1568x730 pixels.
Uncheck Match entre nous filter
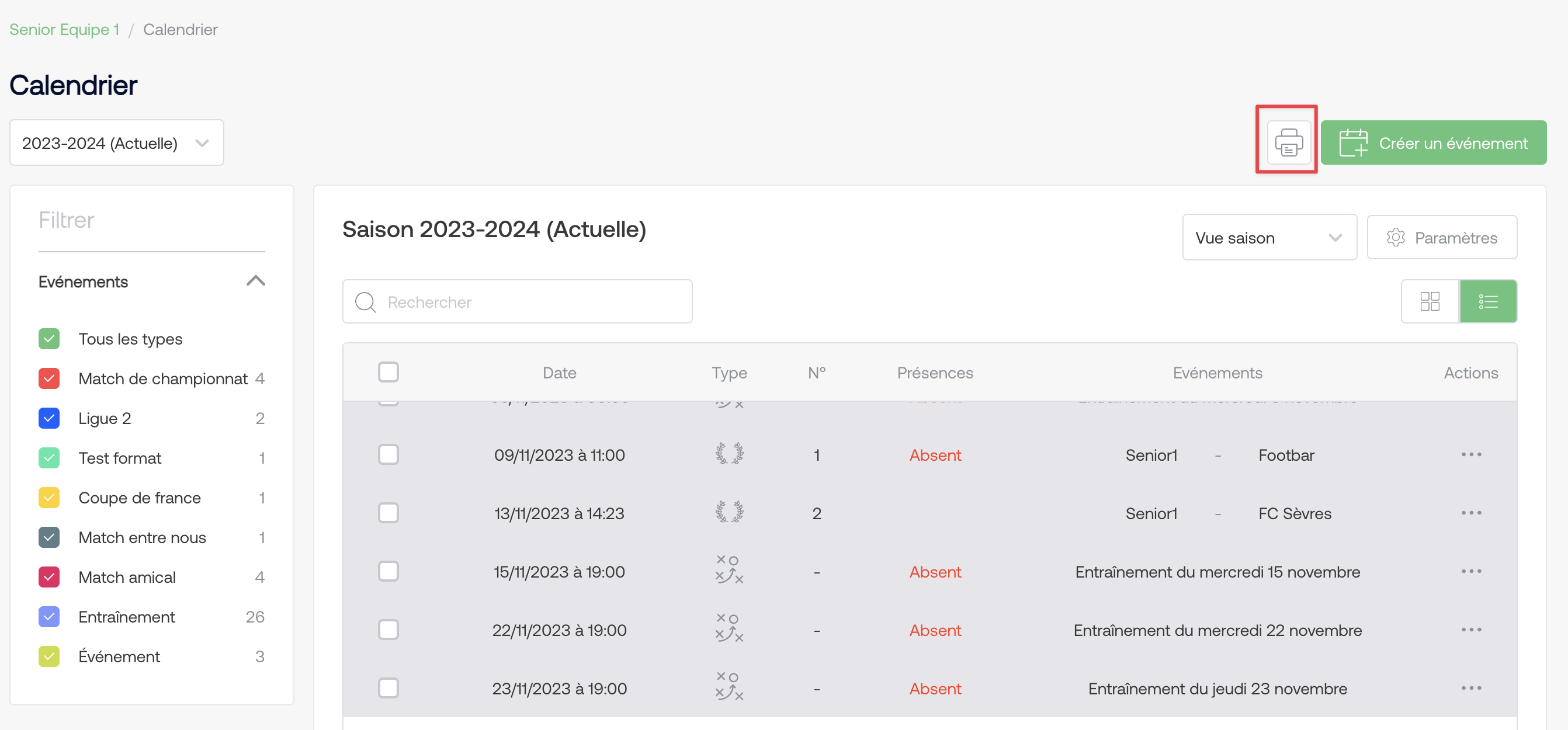[x=48, y=537]
